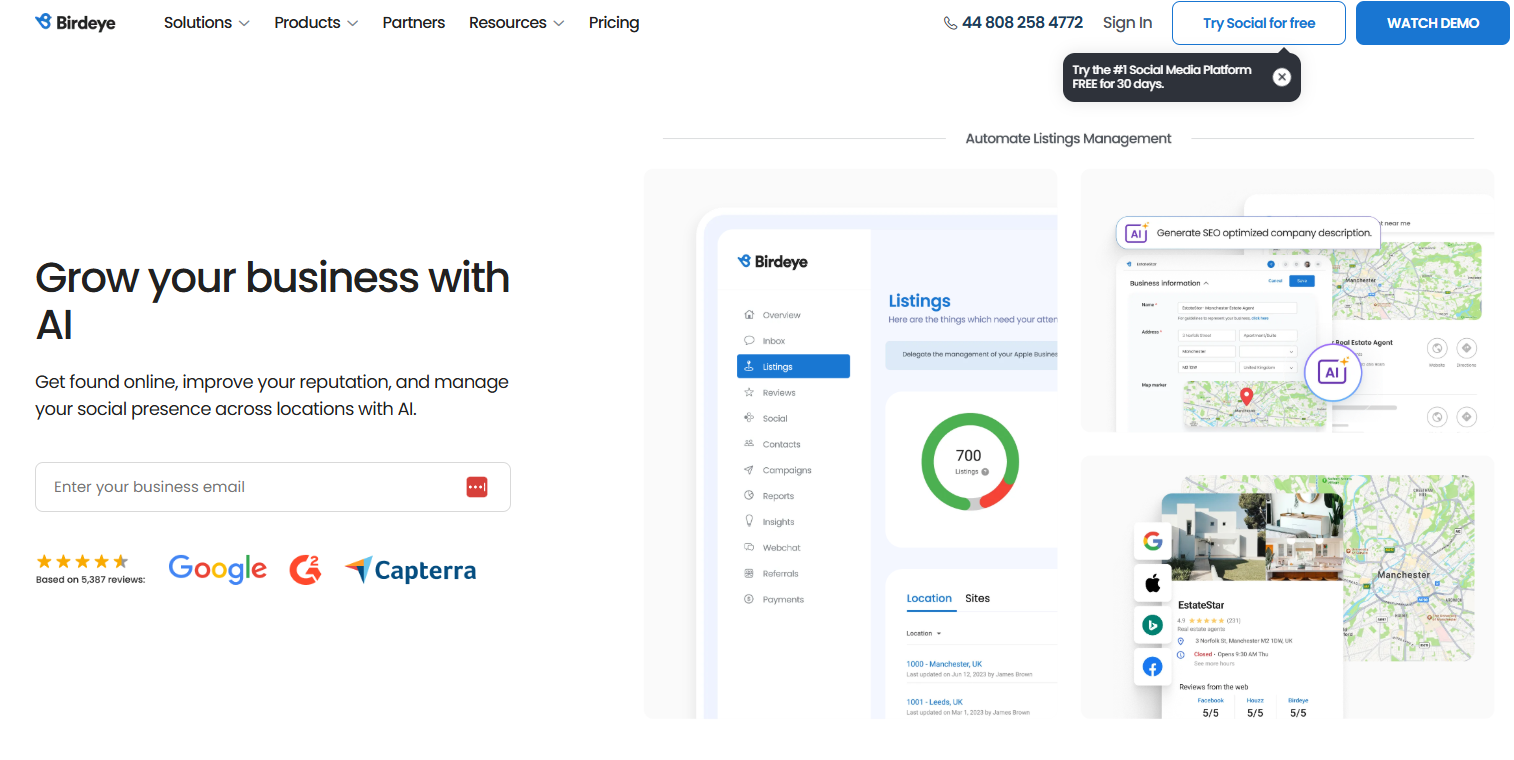The height and width of the screenshot is (760, 1514).
Task: Click the Birdeye logo in header
Action: click(x=75, y=22)
